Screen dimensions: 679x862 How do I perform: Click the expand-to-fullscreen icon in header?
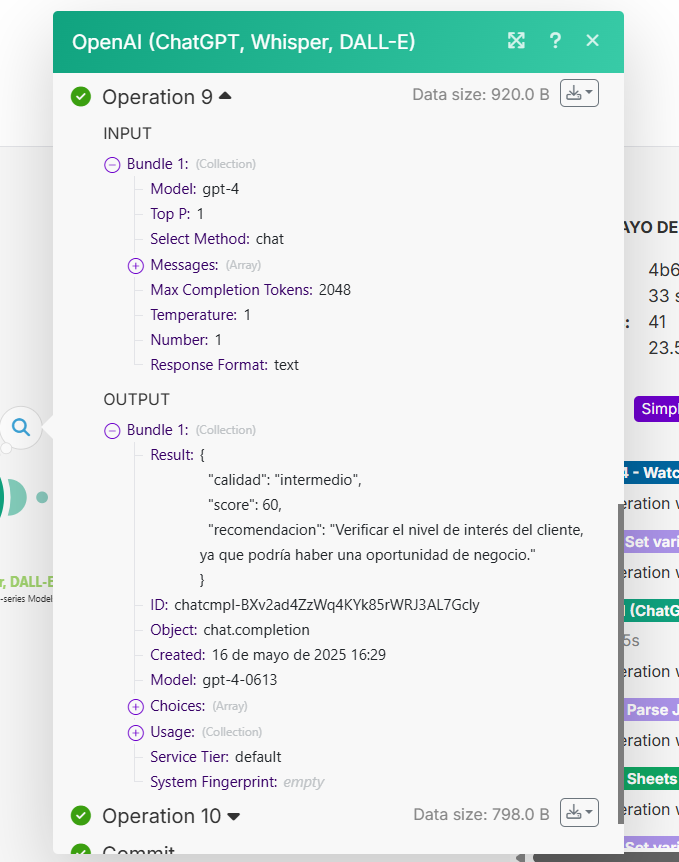coord(516,40)
